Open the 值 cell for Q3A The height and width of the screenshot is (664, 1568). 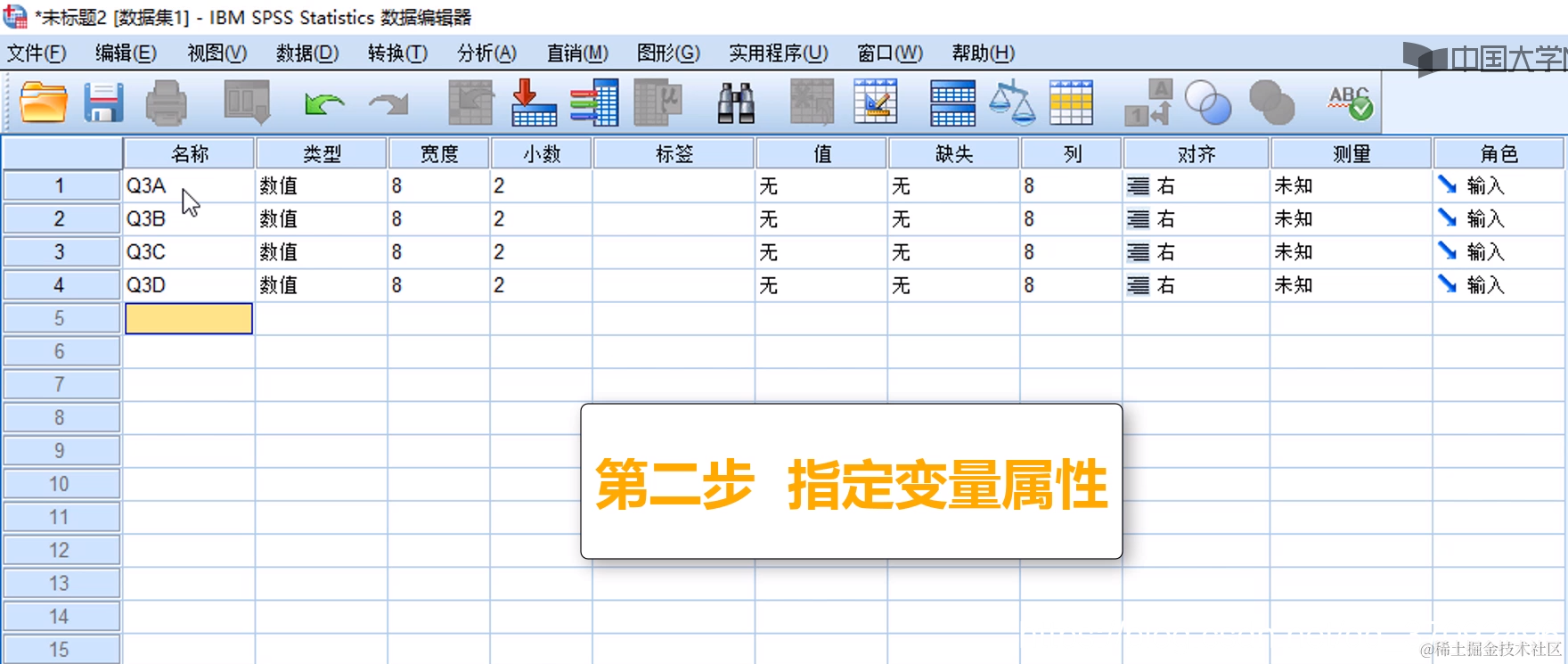point(821,186)
